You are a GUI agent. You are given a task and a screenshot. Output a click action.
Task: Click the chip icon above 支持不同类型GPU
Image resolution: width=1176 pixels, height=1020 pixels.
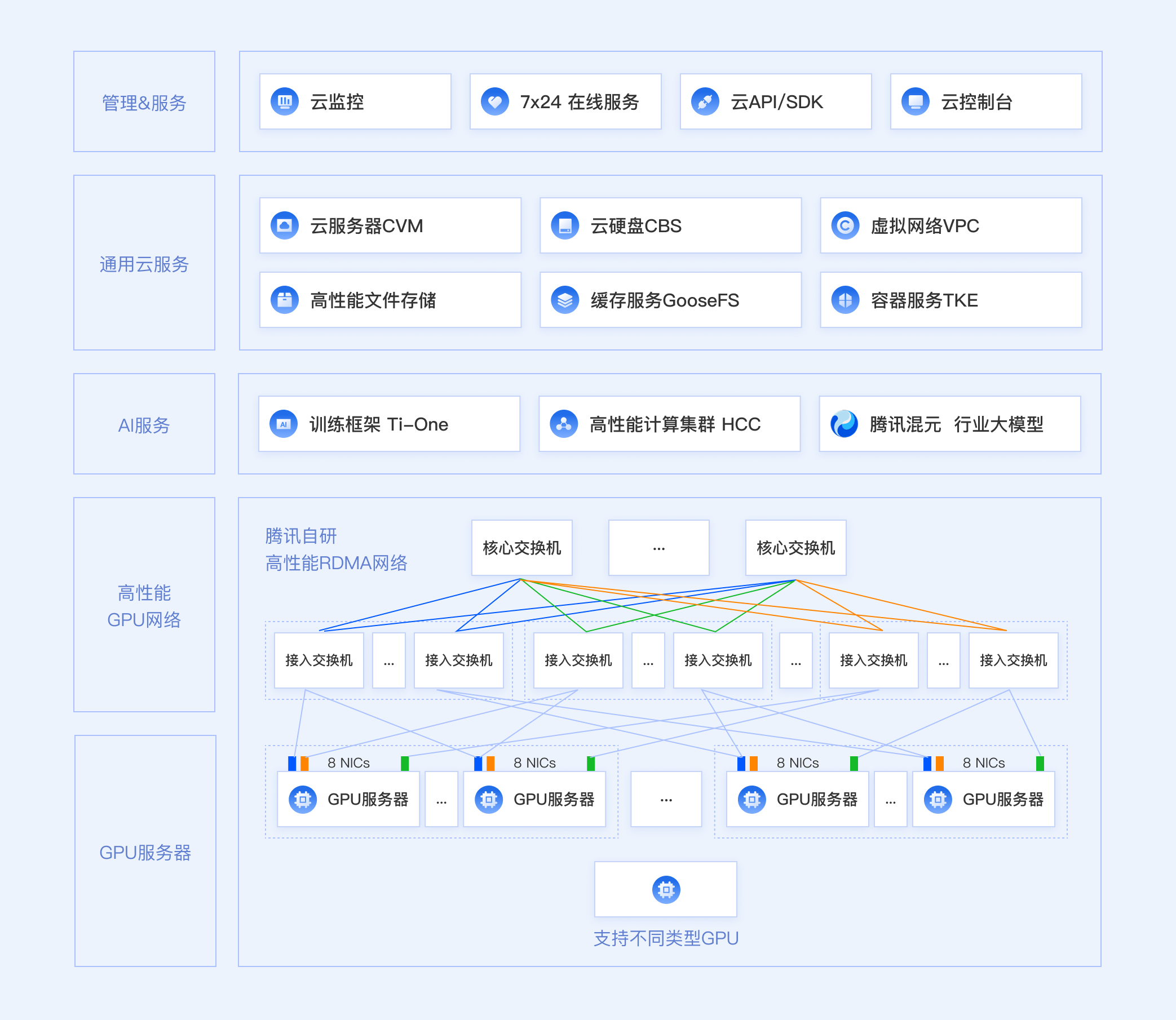[665, 889]
